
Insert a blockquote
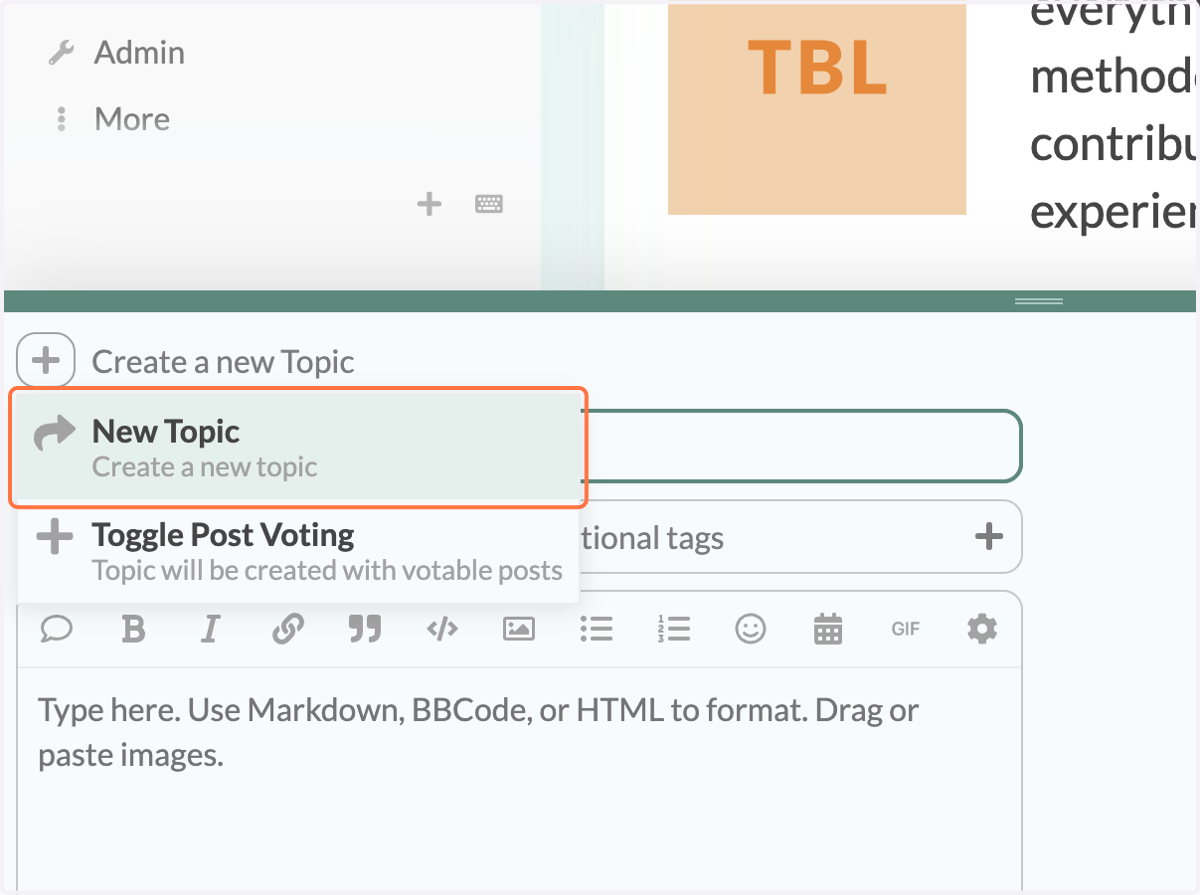[365, 629]
